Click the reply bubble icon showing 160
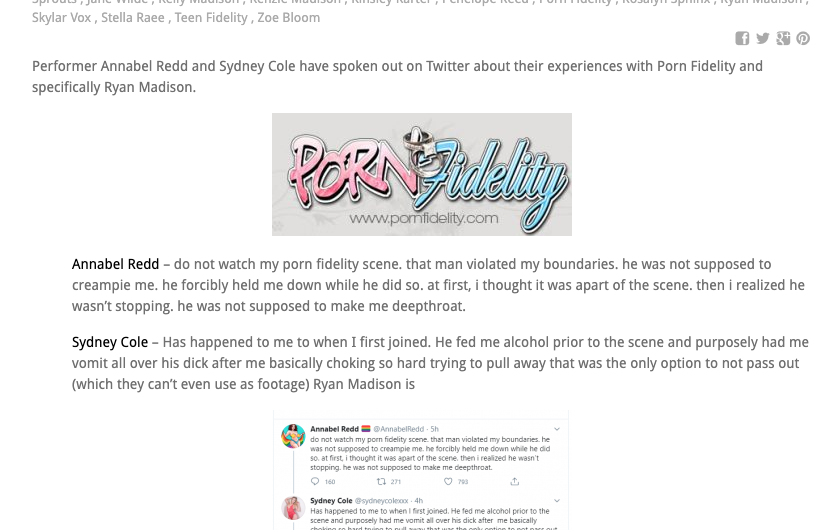The width and height of the screenshot is (830, 530). (x=315, y=481)
